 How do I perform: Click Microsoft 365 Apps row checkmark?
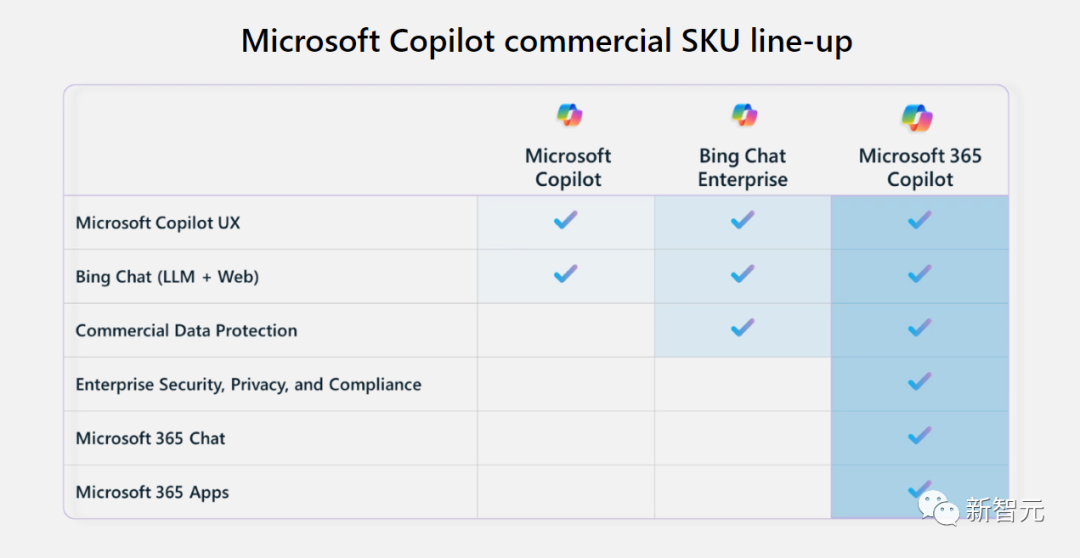(919, 489)
